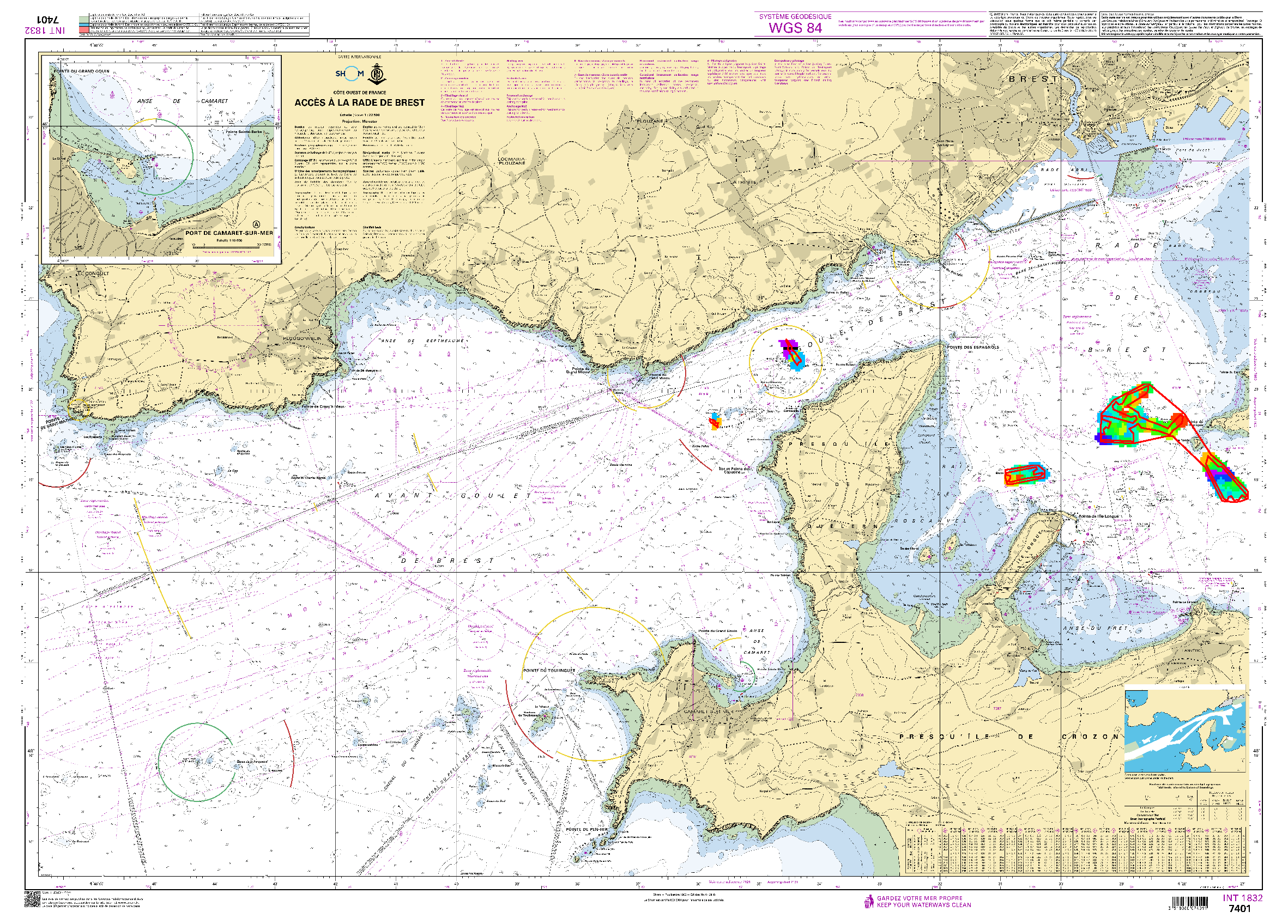Click the trash bin icon beside waterways slogan
1288x924 pixels.
(868, 901)
